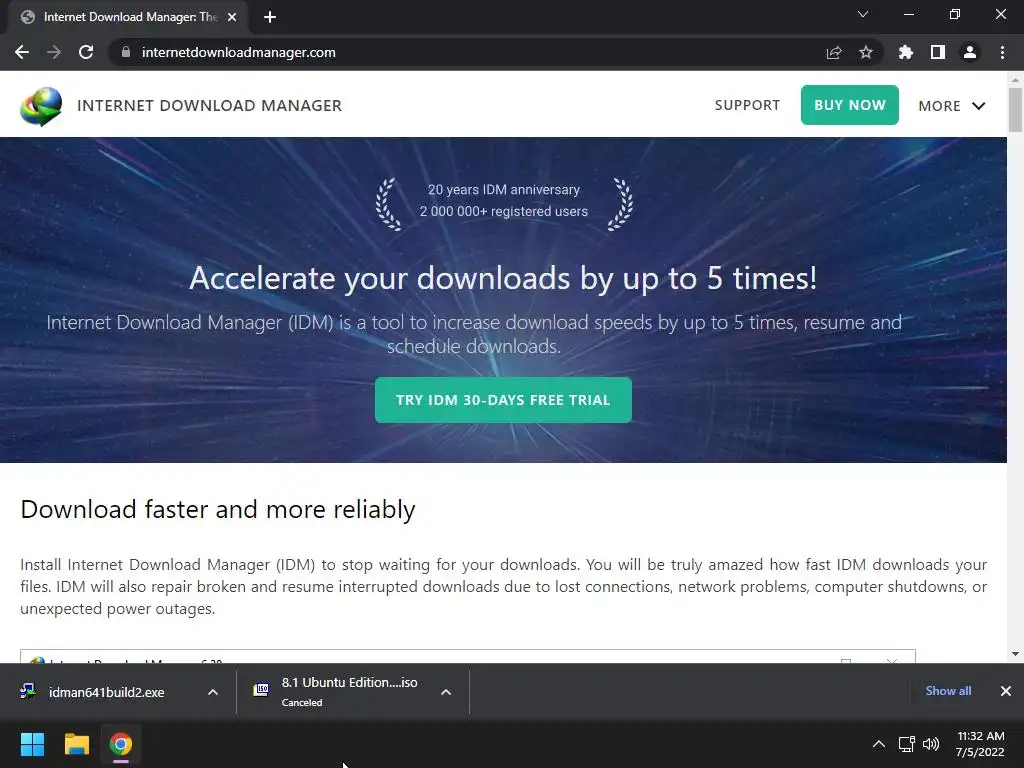Show hidden system tray icons
The image size is (1024, 768).
tap(879, 744)
